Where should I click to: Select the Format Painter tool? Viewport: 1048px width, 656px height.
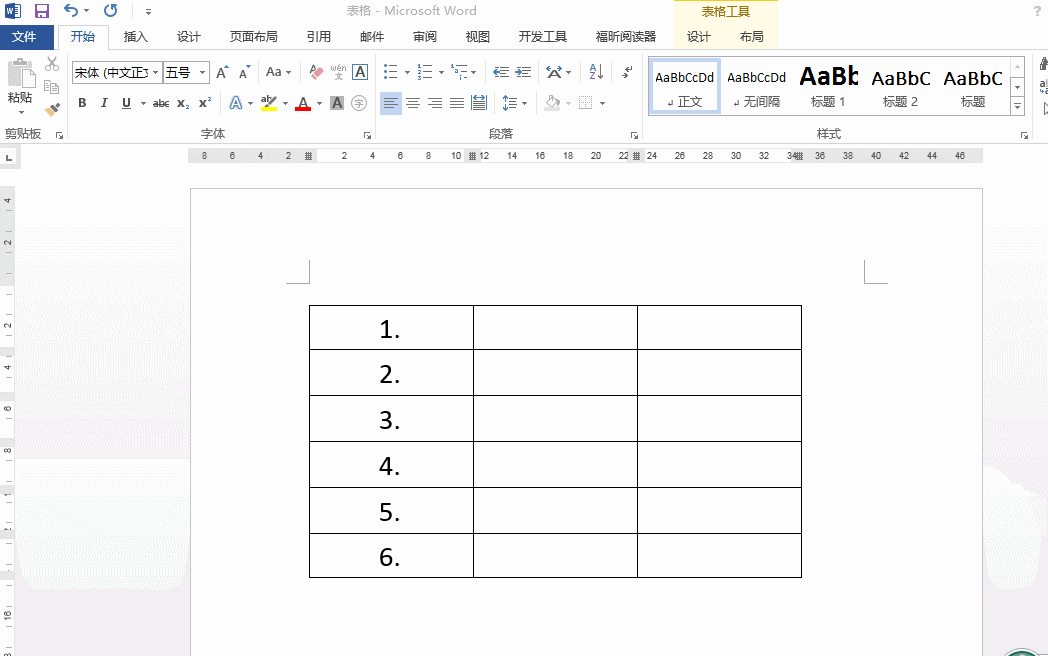pos(51,108)
